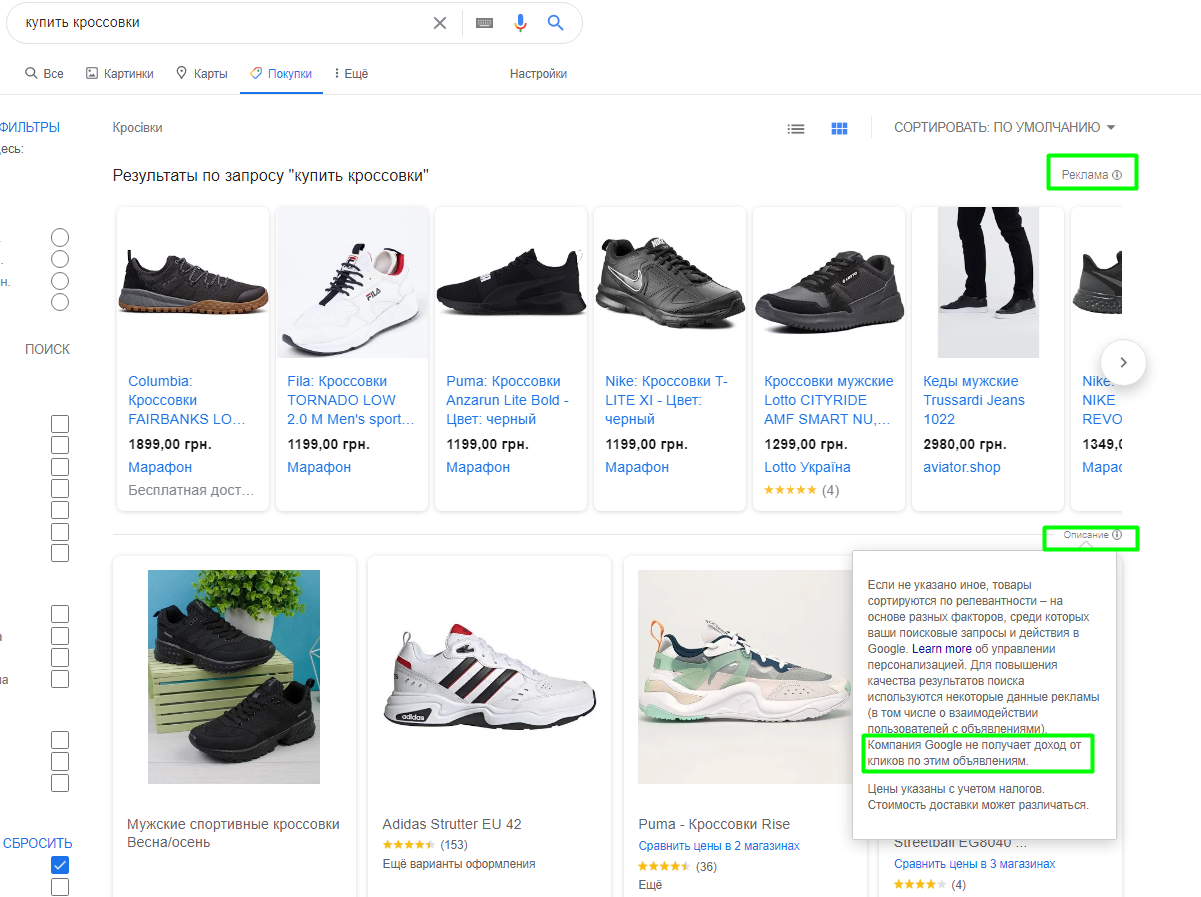Click Сравнить цены в 2 магазинах link
Screen dimensions: 1201x897
[x=719, y=846]
